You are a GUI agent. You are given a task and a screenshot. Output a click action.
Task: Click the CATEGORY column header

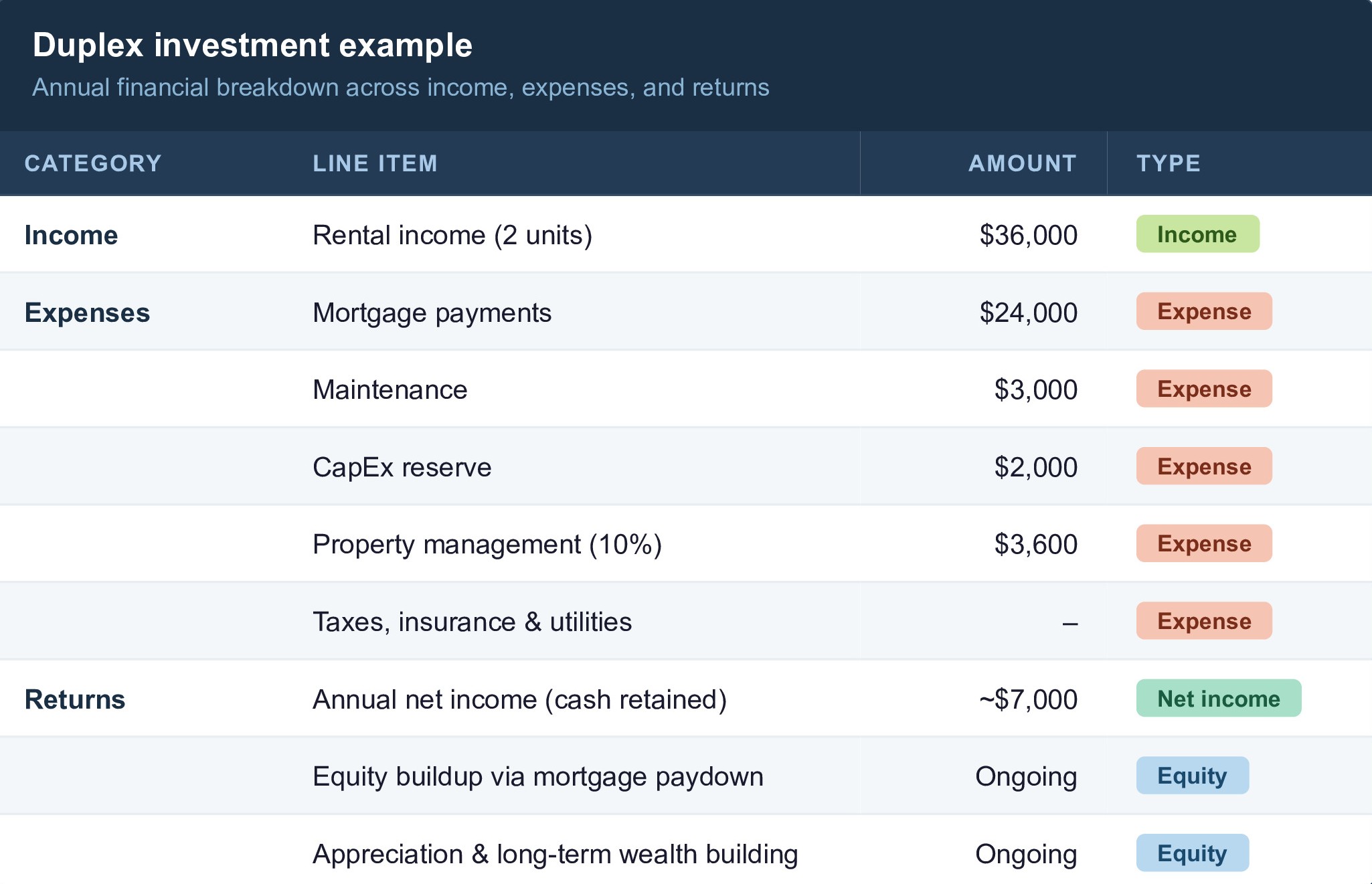coord(93,163)
